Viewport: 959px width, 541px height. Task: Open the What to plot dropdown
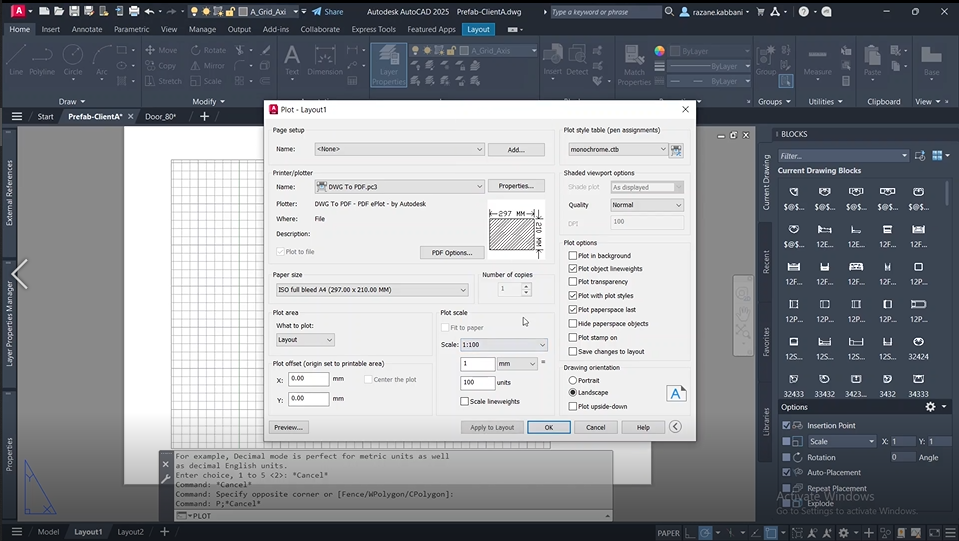(304, 340)
